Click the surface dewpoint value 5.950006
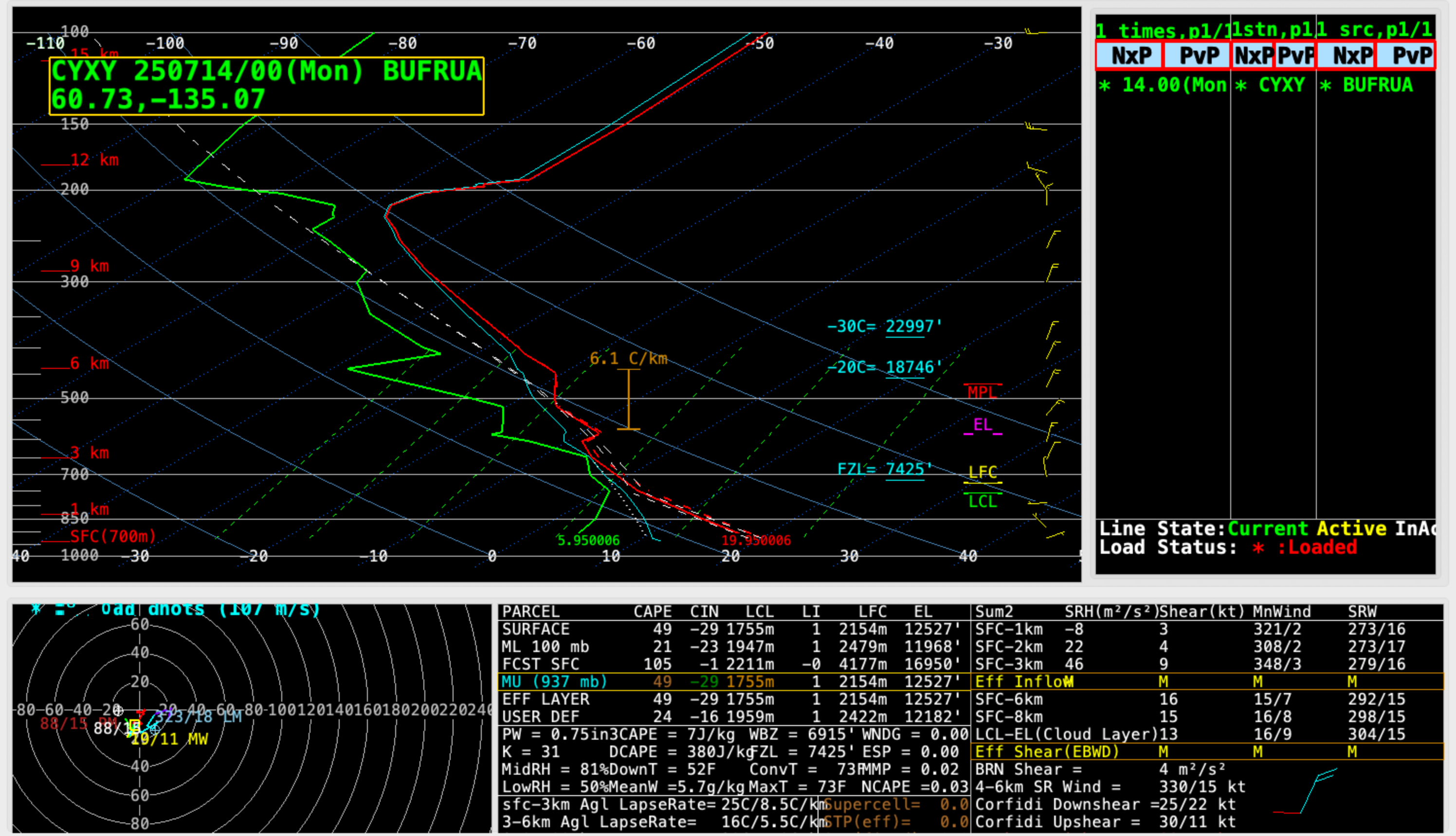The width and height of the screenshot is (1456, 836). 588,540
